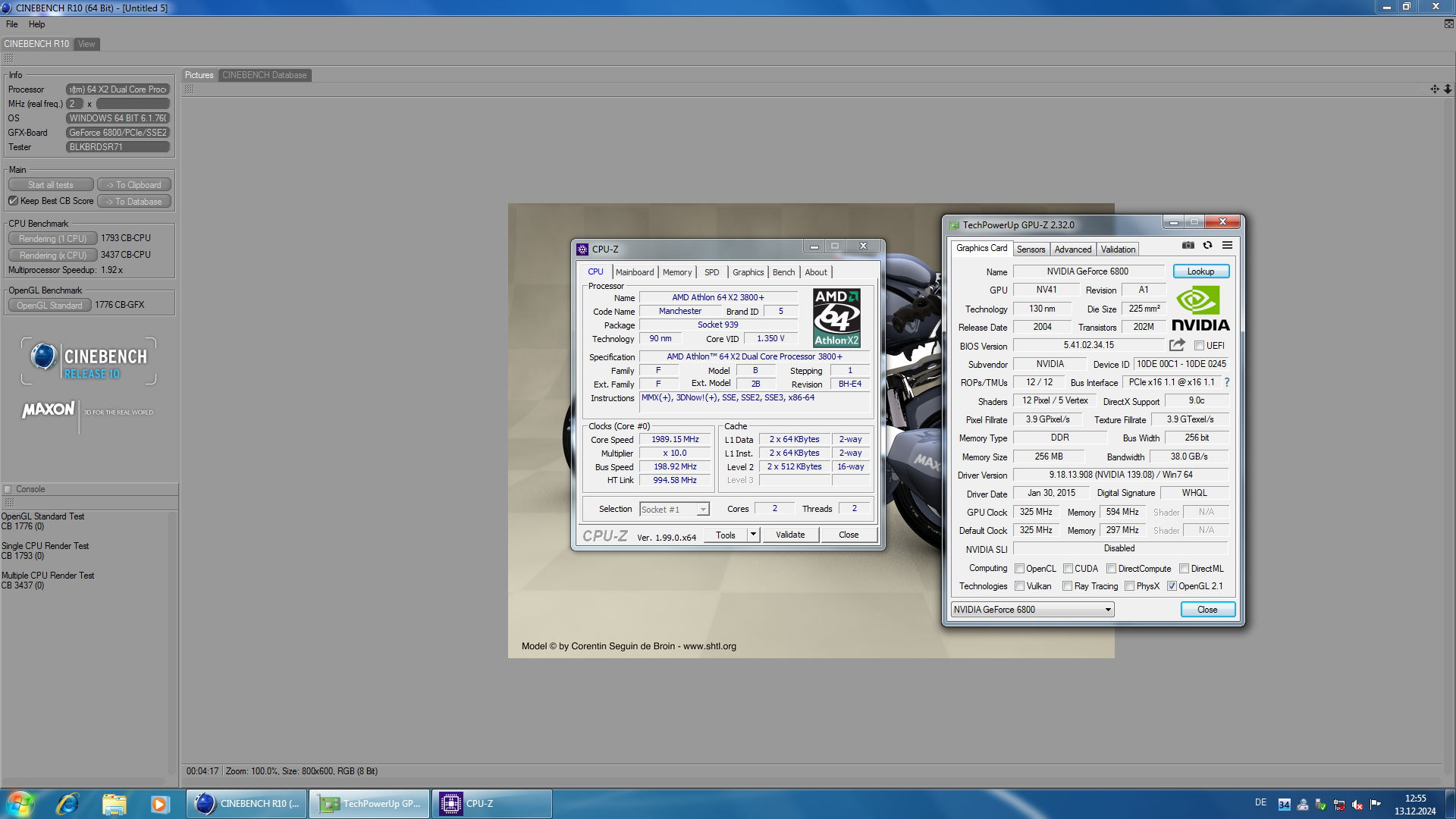Open Internet Explorer from the taskbar

coord(67,804)
